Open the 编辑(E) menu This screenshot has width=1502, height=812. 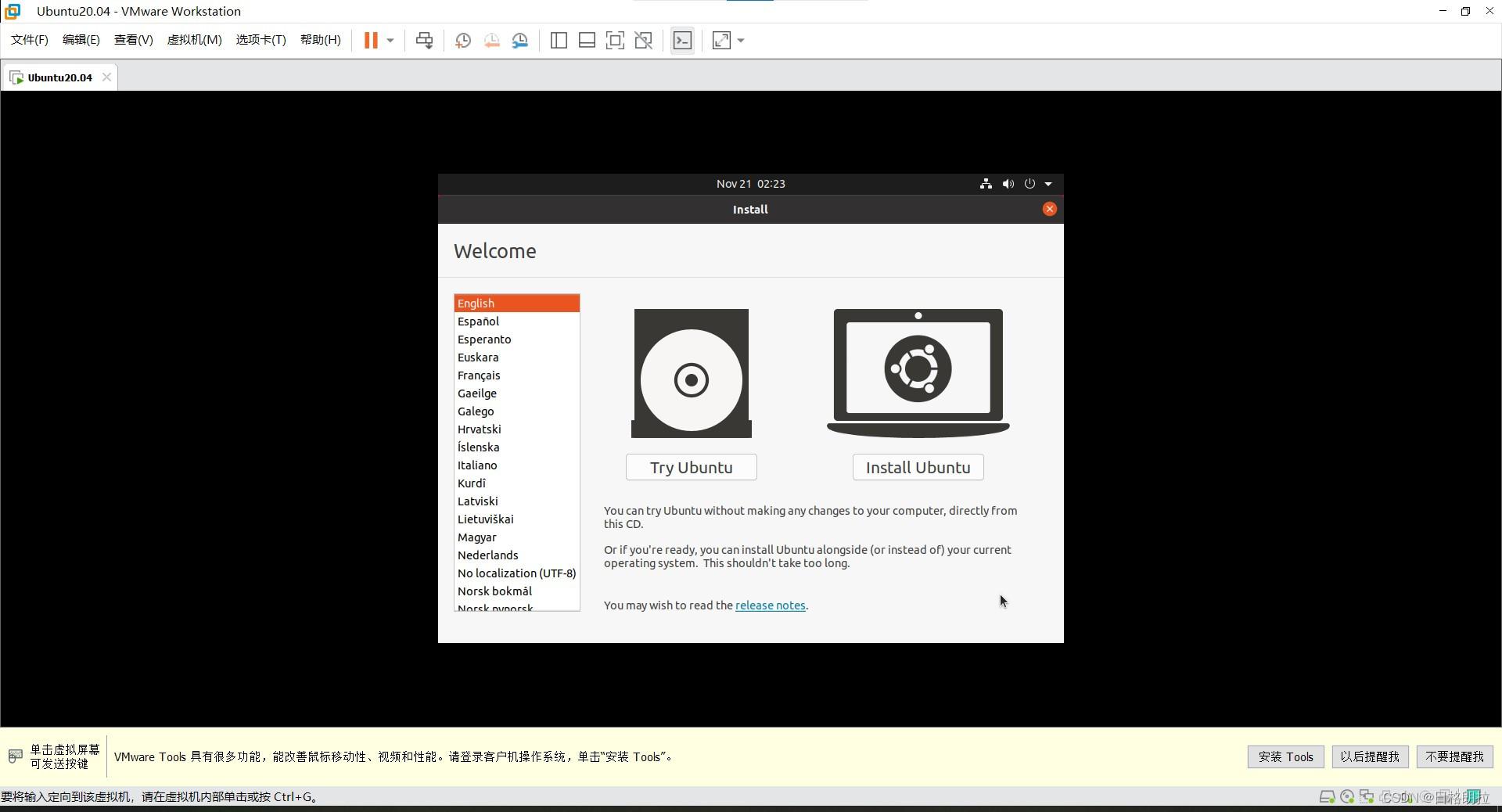(81, 40)
